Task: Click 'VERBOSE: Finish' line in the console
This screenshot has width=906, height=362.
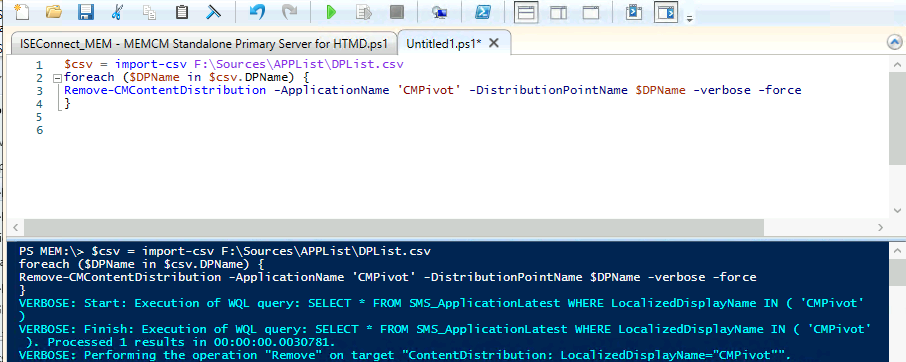Action: pos(444,329)
